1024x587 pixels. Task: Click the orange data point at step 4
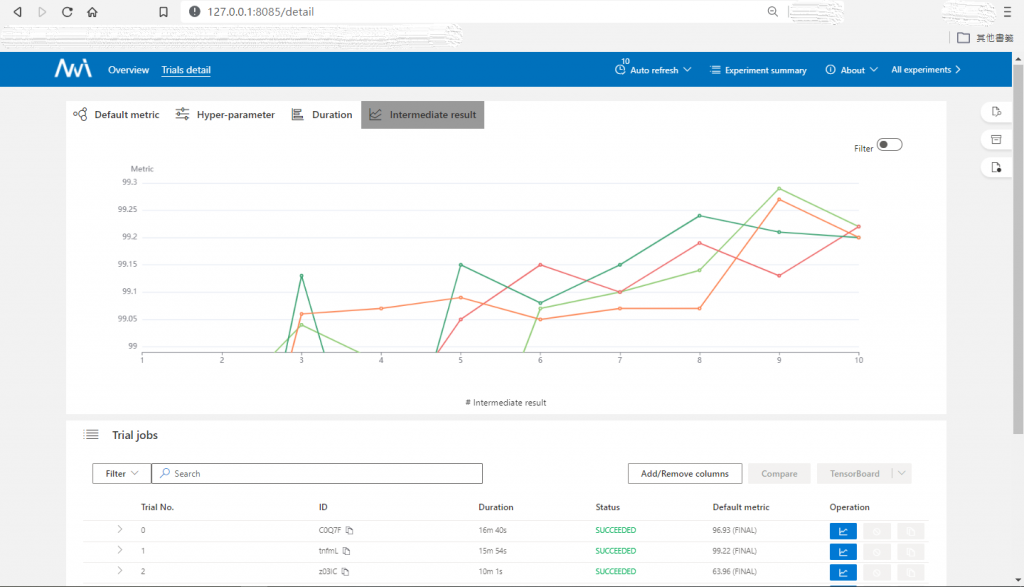tap(381, 308)
